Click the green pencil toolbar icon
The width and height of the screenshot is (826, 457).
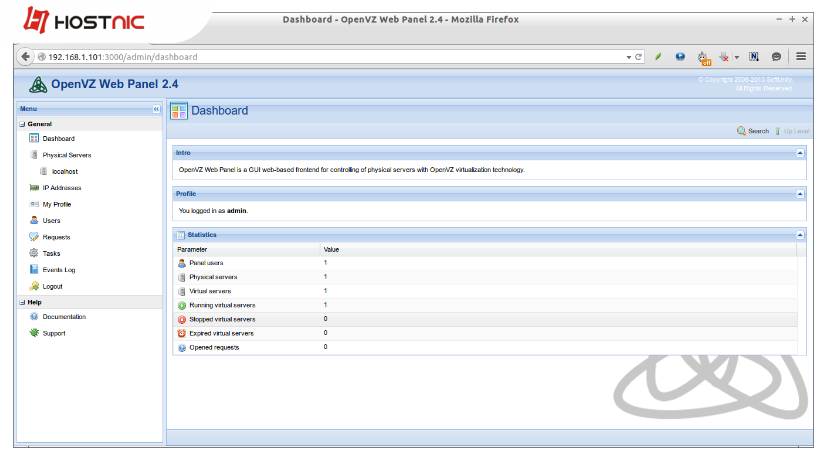(x=658, y=56)
